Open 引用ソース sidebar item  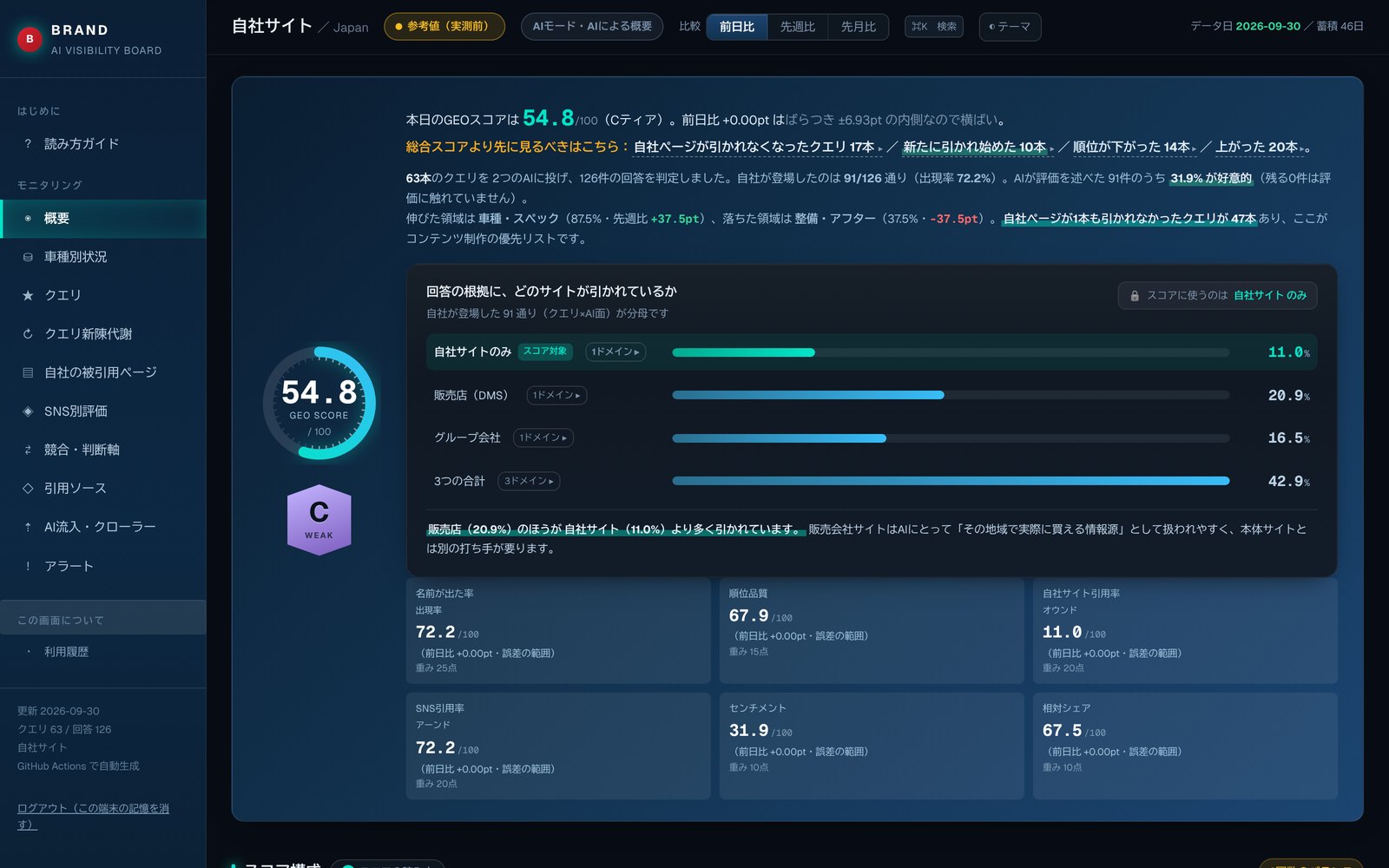[x=103, y=489]
